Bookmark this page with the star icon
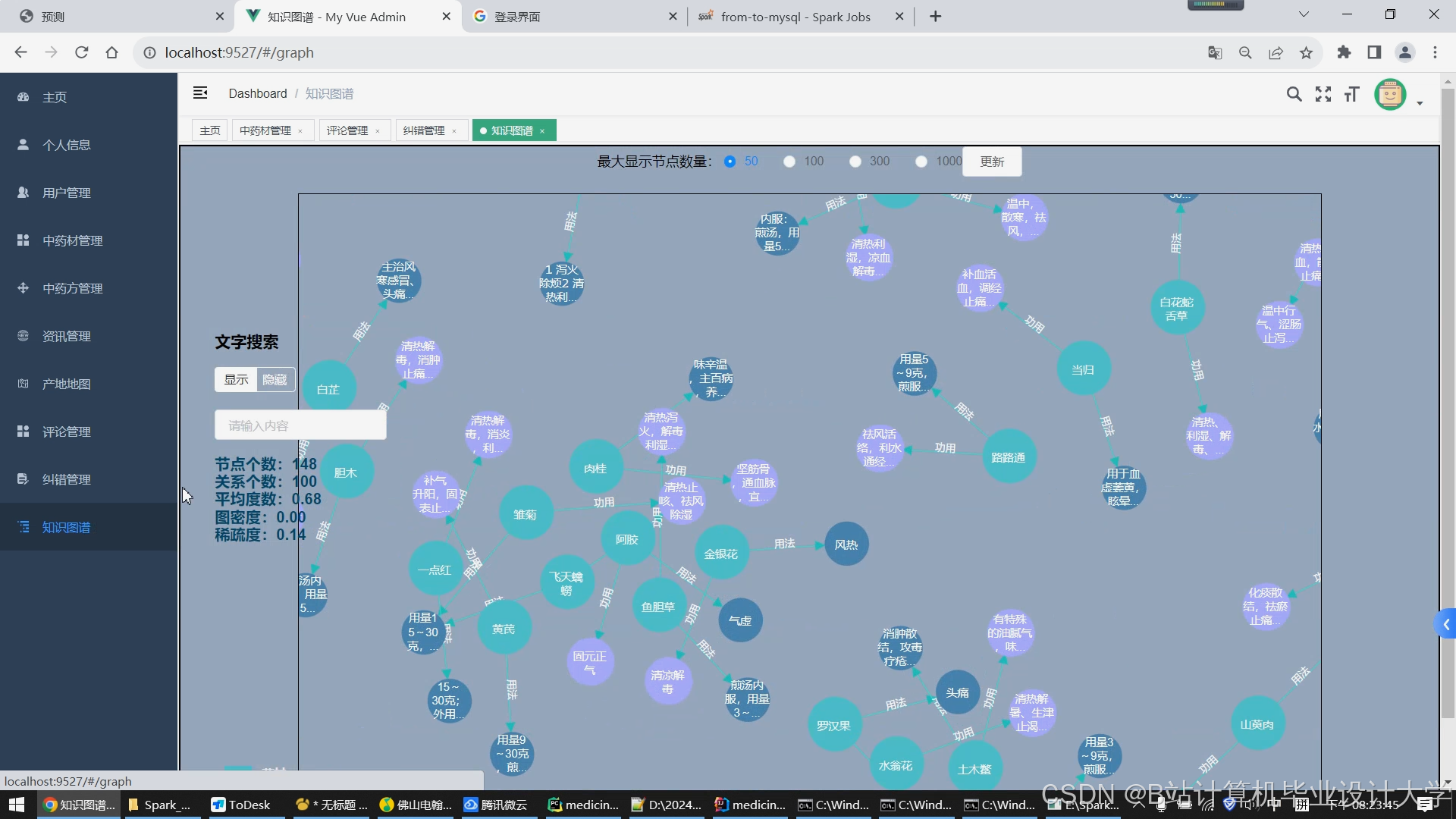The height and width of the screenshot is (819, 1456). pyautogui.click(x=1306, y=52)
